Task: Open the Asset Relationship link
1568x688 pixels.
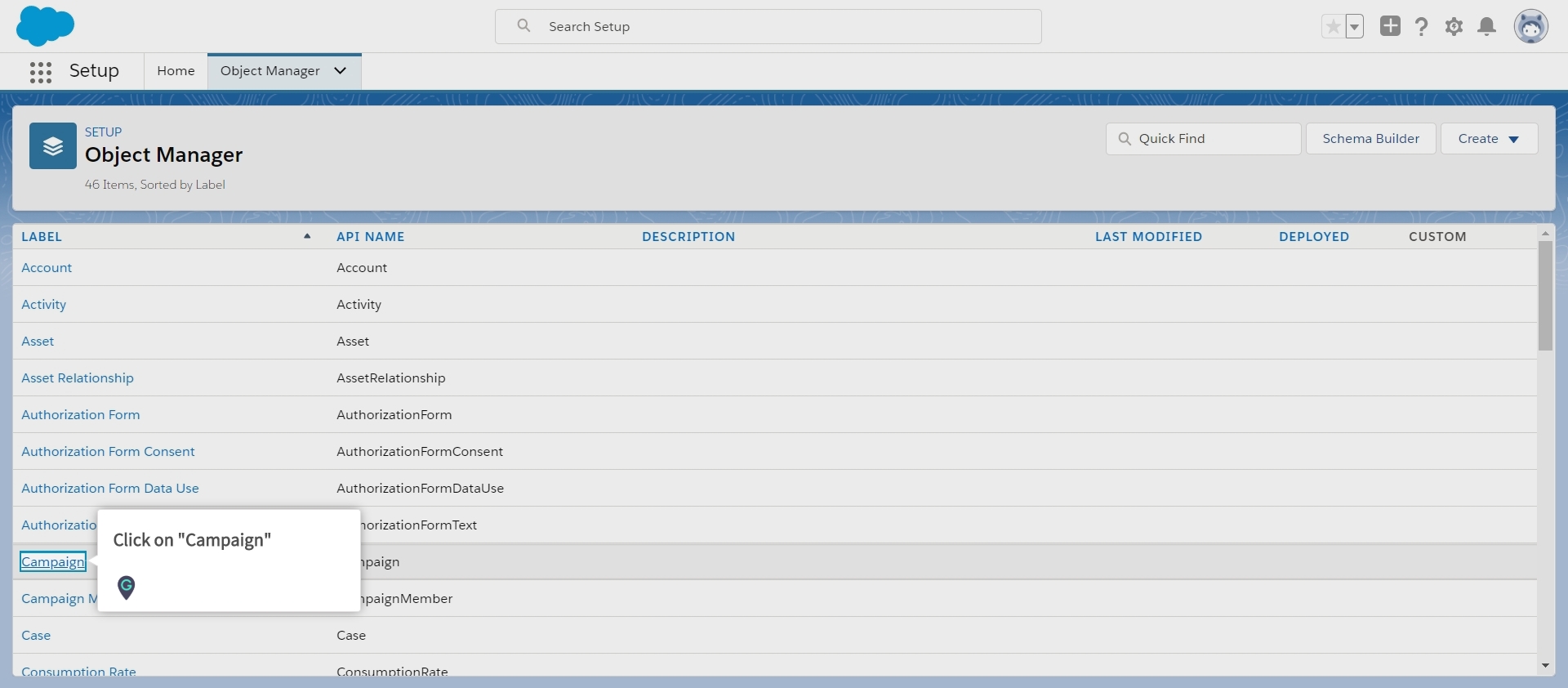Action: click(x=78, y=378)
